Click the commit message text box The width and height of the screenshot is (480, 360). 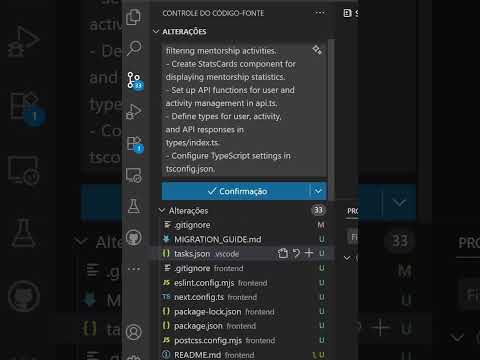click(244, 110)
